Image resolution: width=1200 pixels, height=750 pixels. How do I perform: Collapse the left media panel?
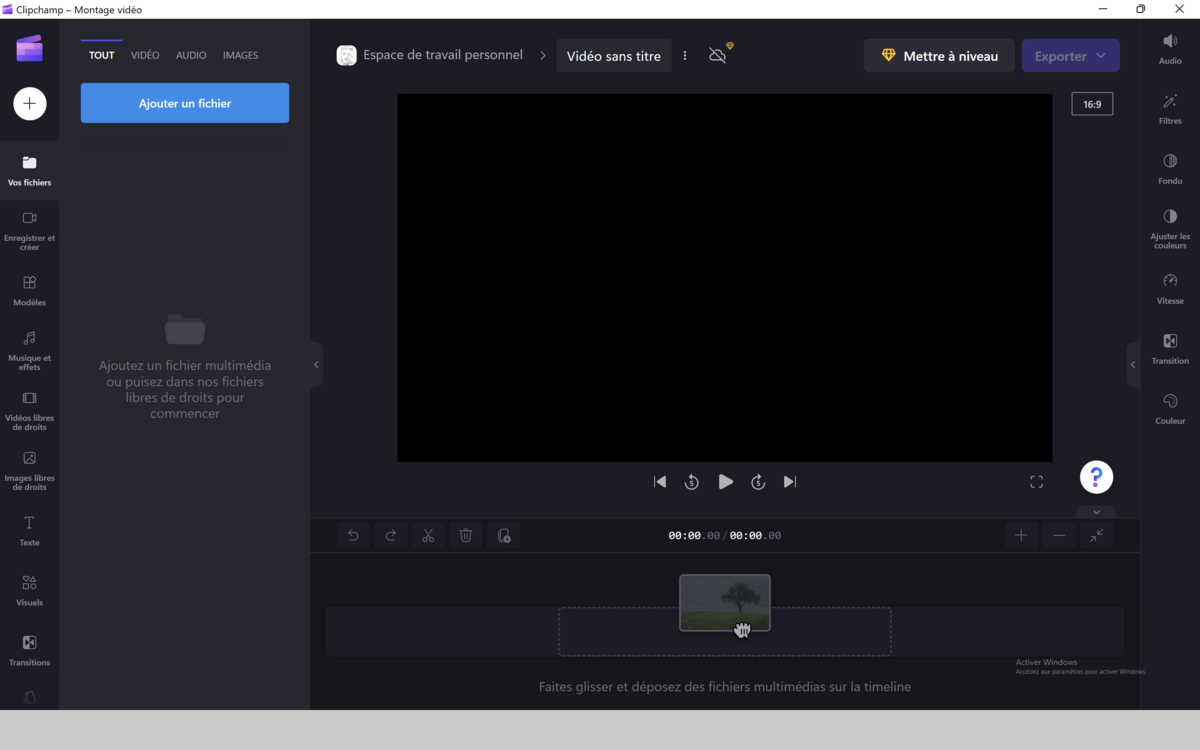pos(316,365)
